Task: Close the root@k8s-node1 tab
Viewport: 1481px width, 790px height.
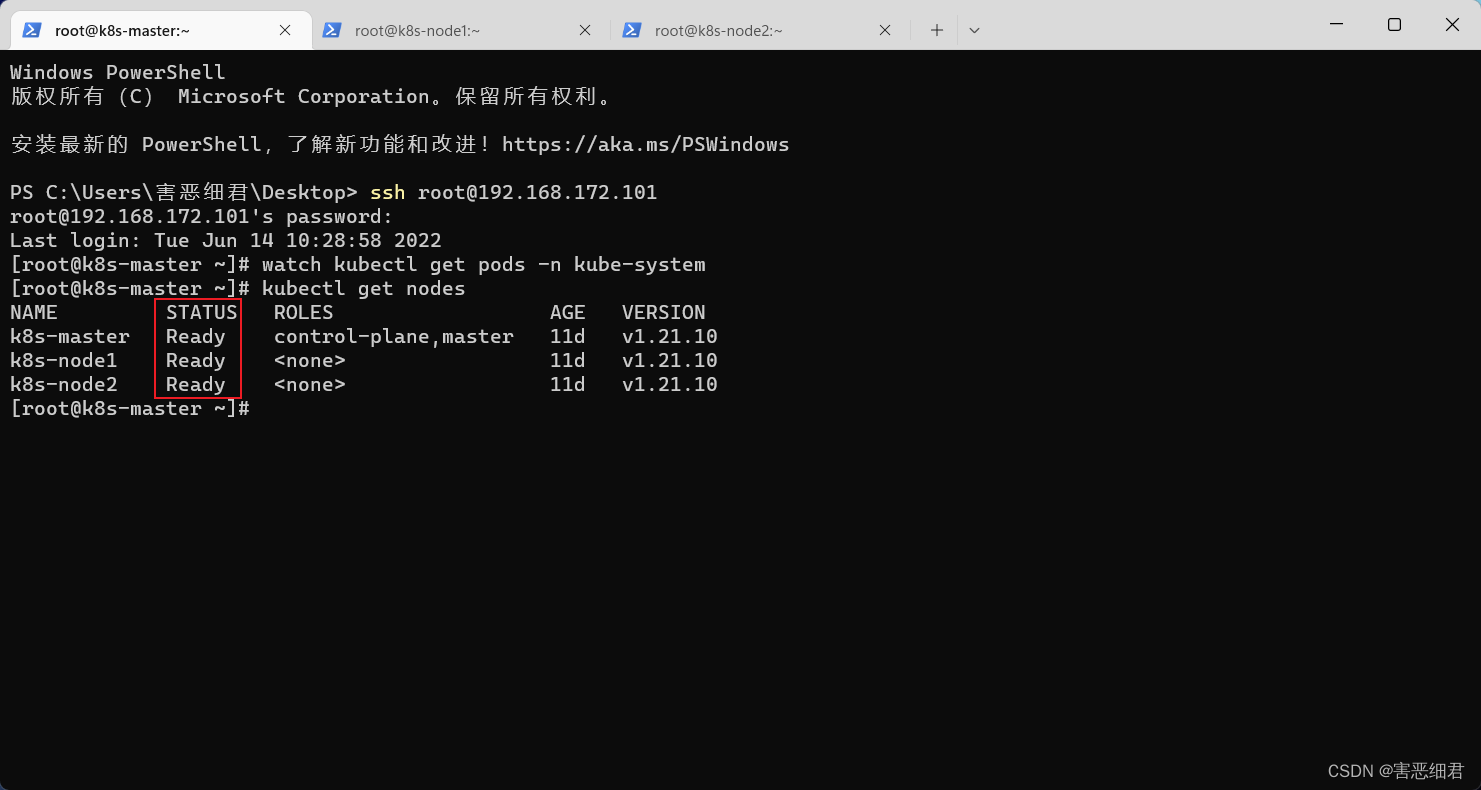Action: [x=585, y=30]
